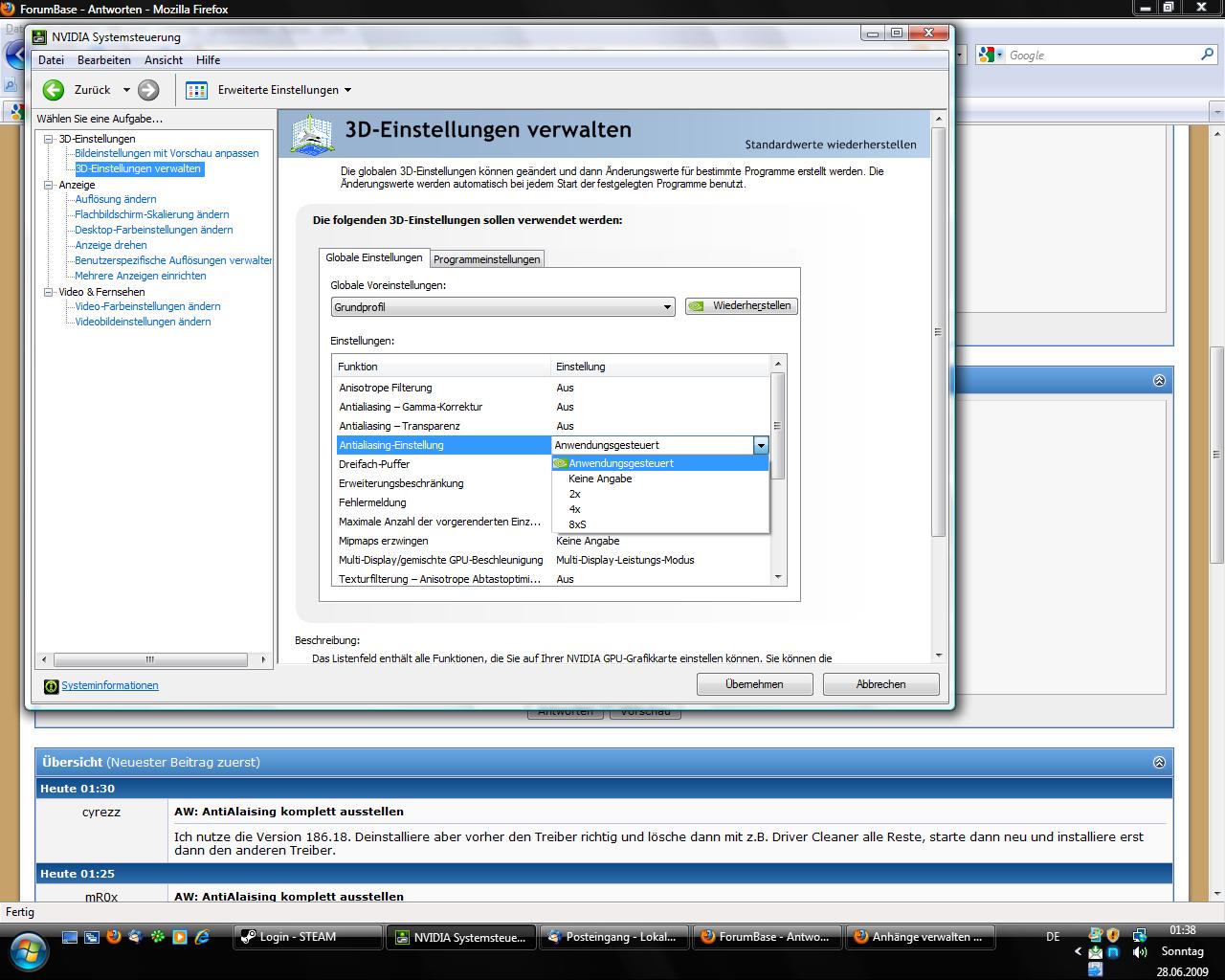Click the Abbrechen button

point(881,684)
